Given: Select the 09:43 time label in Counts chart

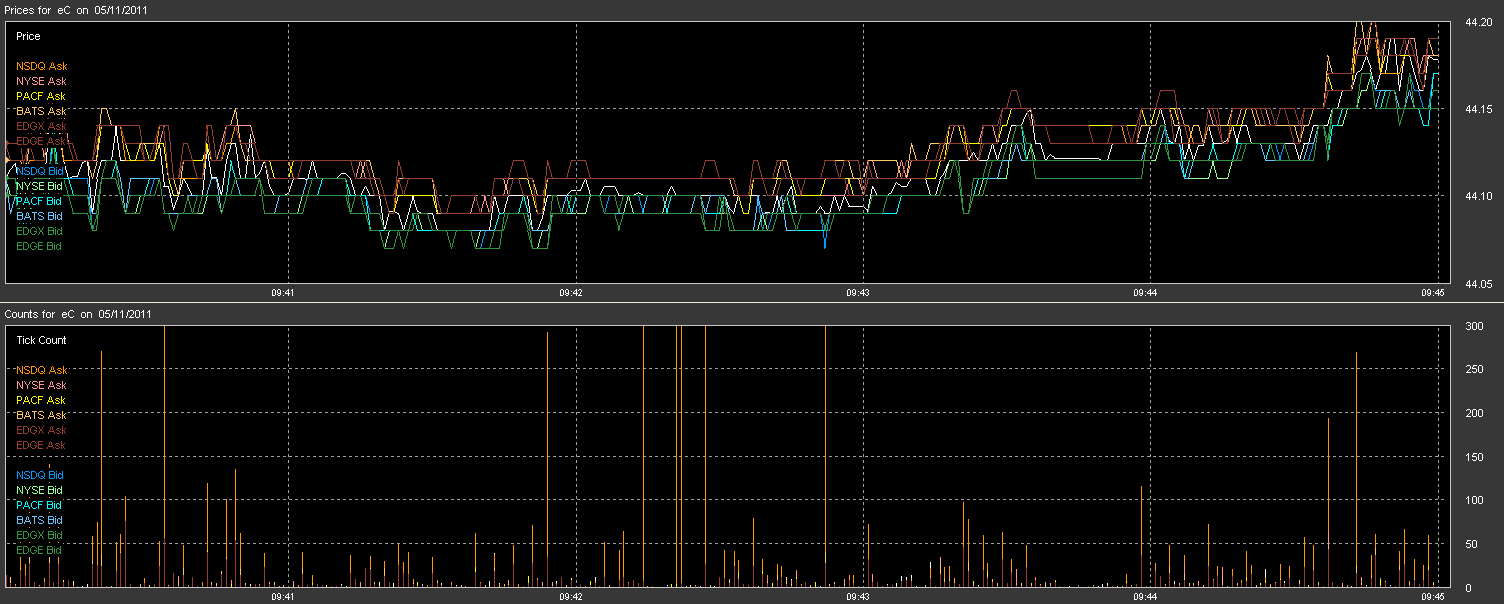Looking at the screenshot, I should 858,597.
